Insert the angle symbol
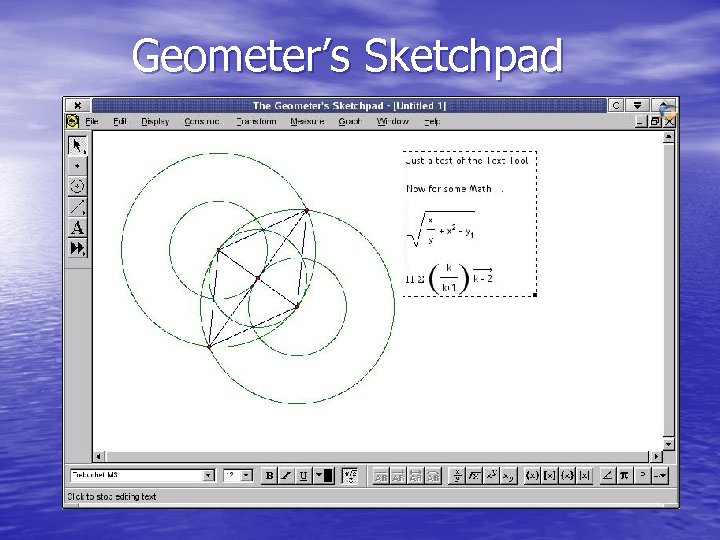Screen dimensions: 720x540 608,476
